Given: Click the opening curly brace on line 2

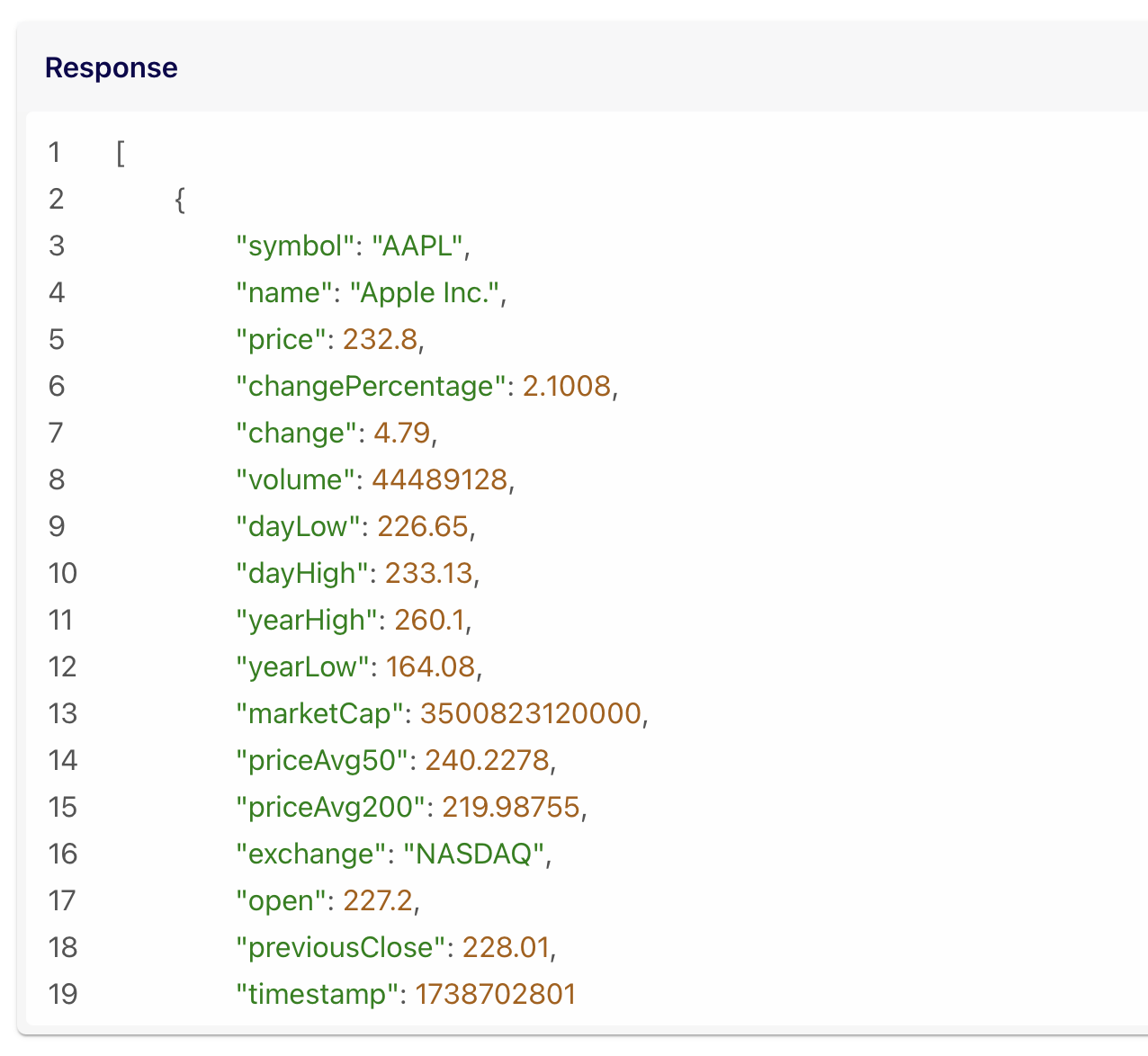Looking at the screenshot, I should tap(180, 200).
